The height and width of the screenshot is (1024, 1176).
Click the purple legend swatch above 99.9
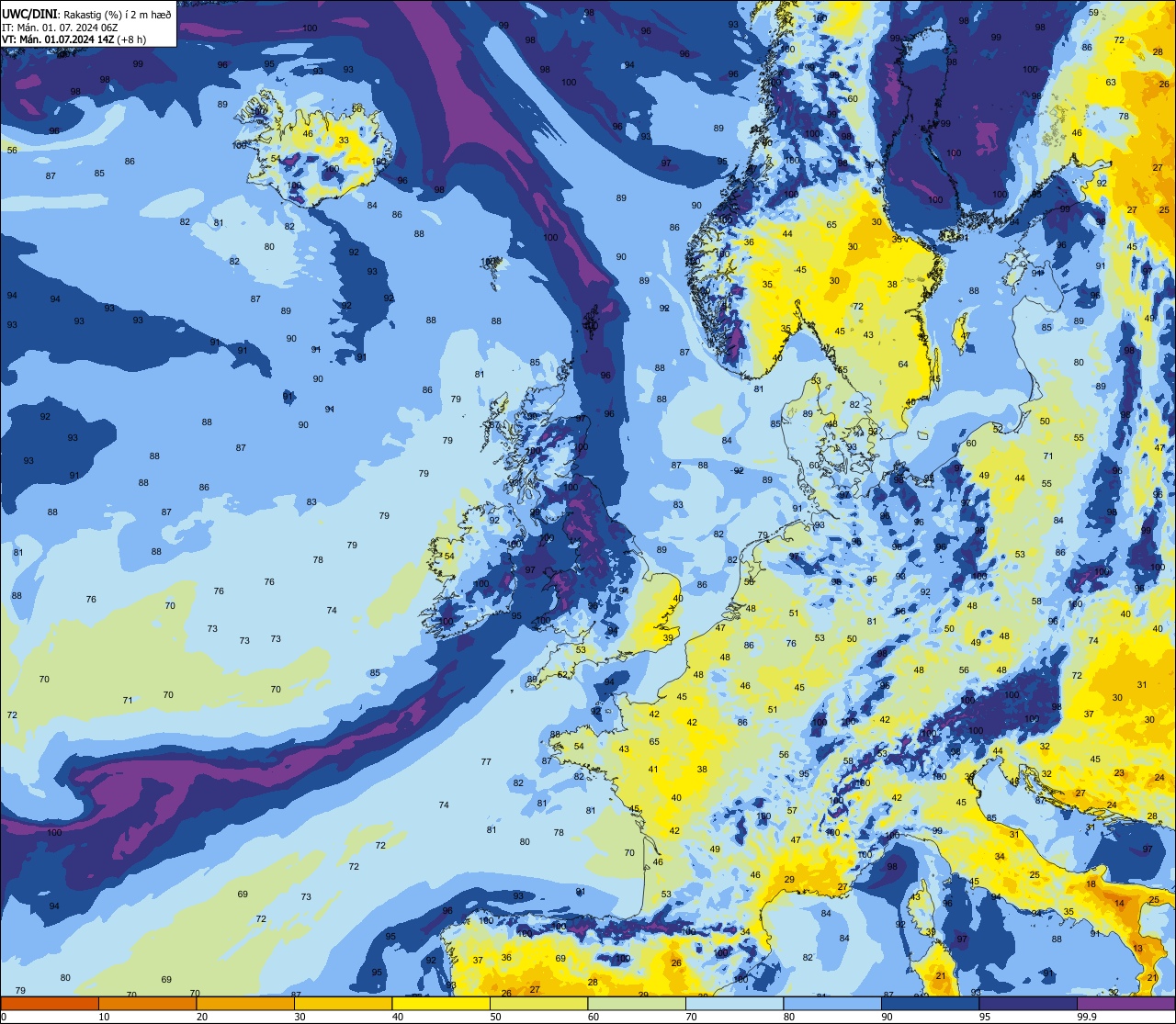[1125, 1003]
